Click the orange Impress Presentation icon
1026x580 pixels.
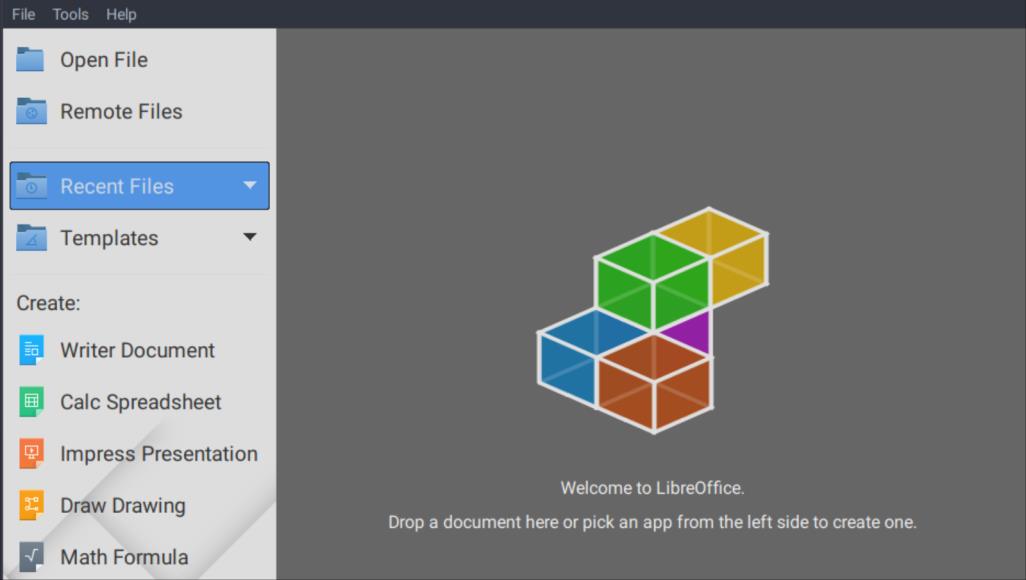pyautogui.click(x=31, y=454)
